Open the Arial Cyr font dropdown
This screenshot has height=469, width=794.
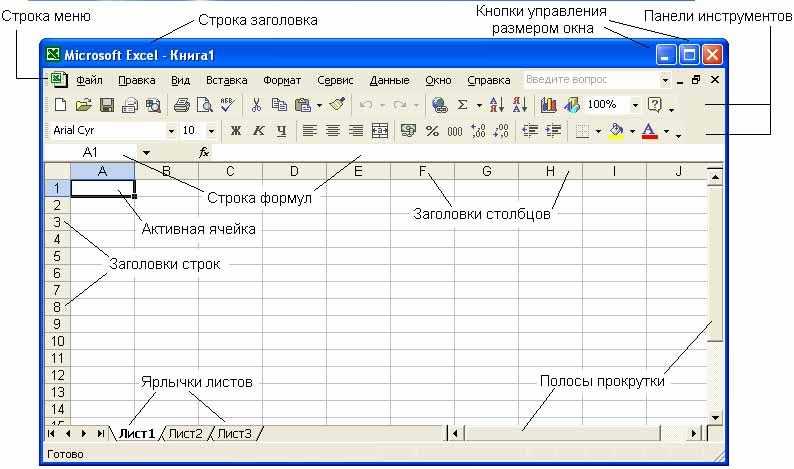coord(171,131)
